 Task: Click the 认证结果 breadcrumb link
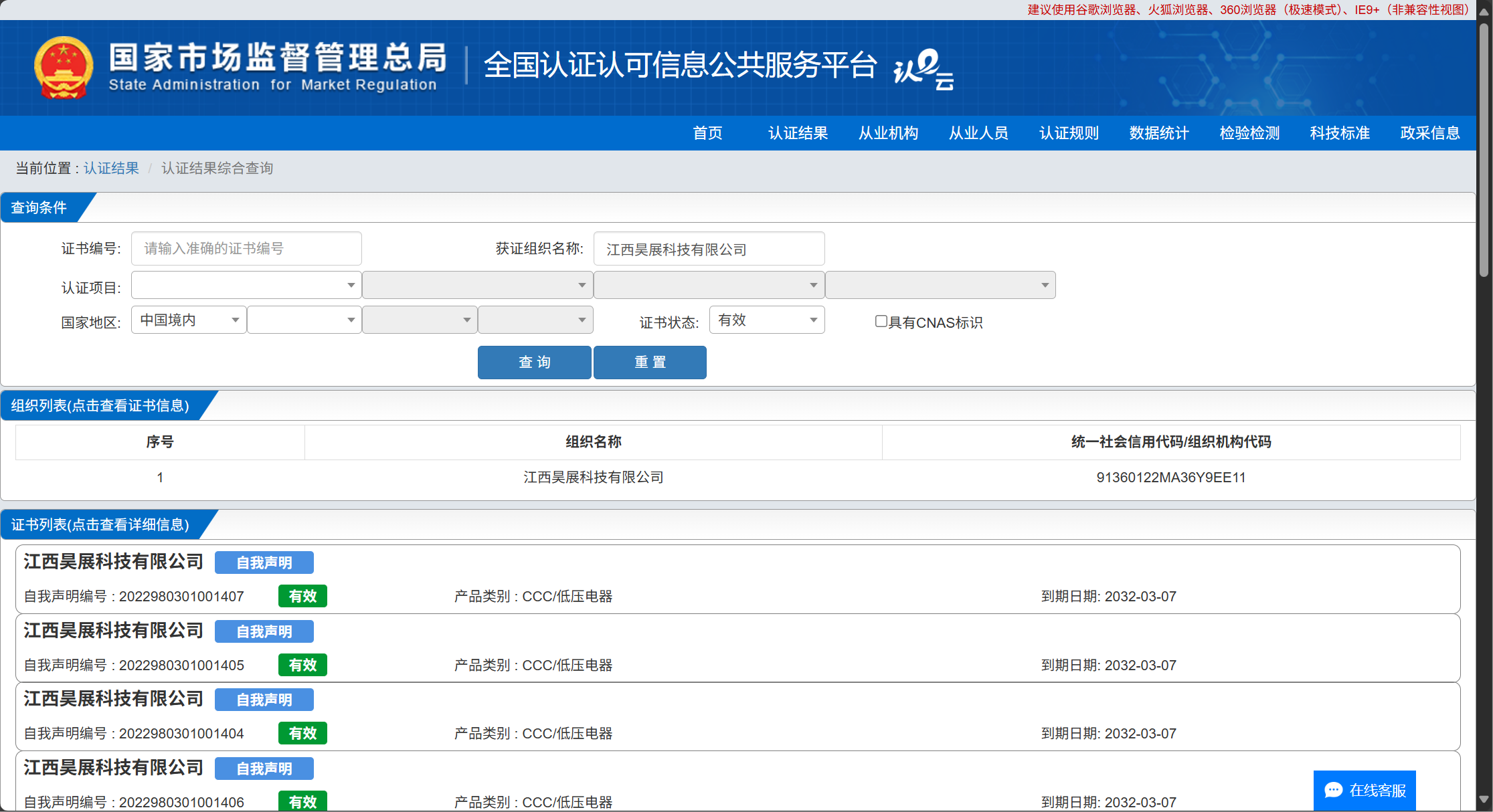111,168
